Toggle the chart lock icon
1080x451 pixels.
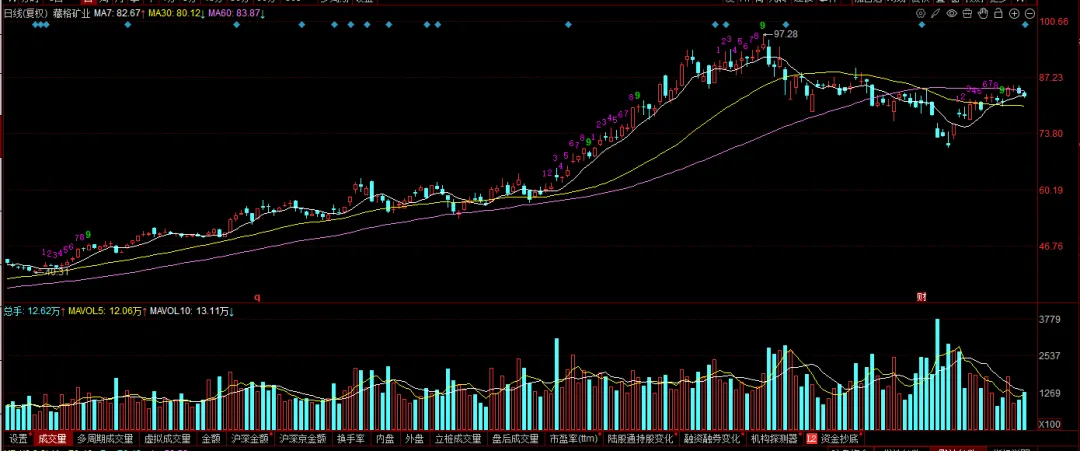[x=999, y=13]
